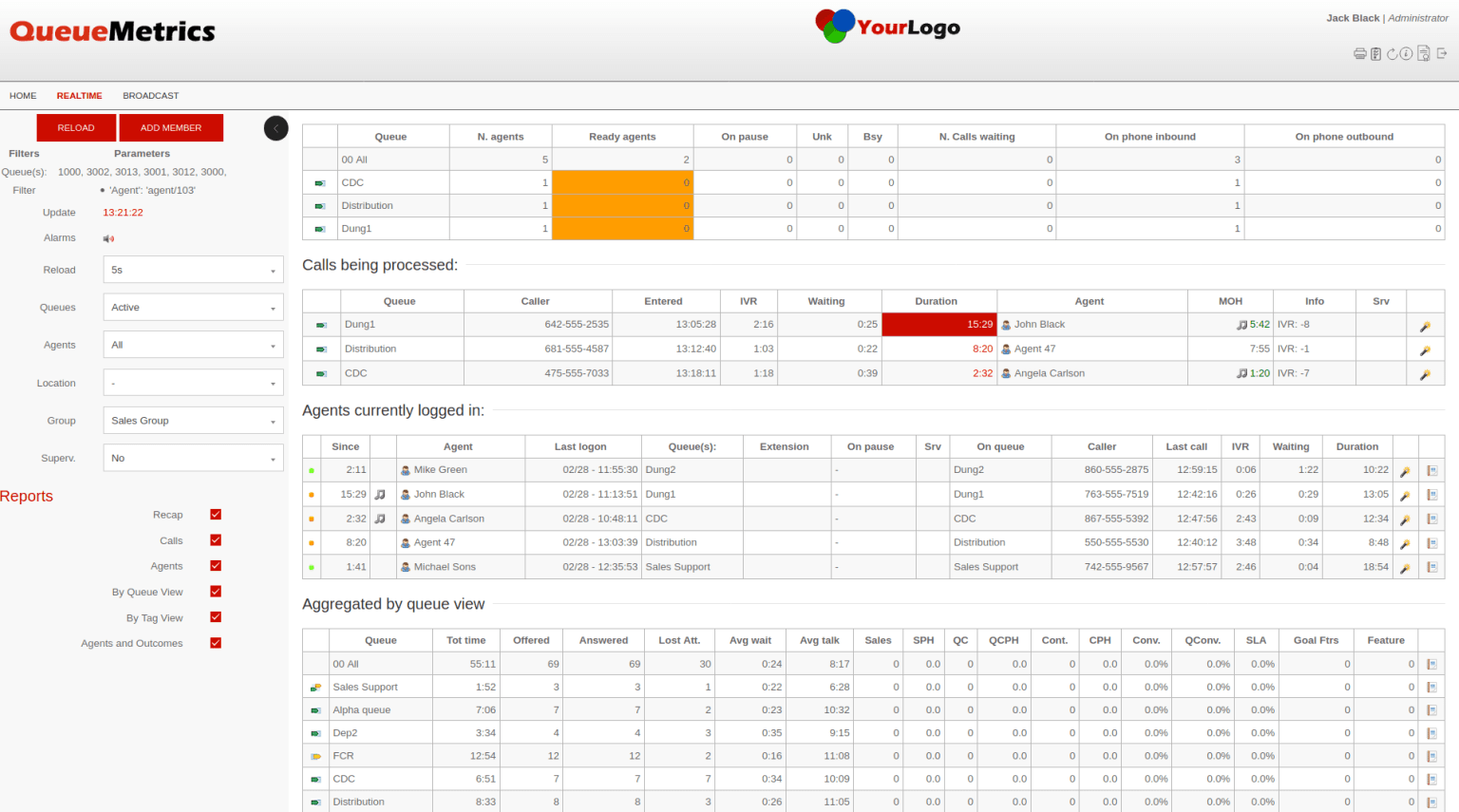Click the logout icon in header
1459x812 pixels.
1442,54
